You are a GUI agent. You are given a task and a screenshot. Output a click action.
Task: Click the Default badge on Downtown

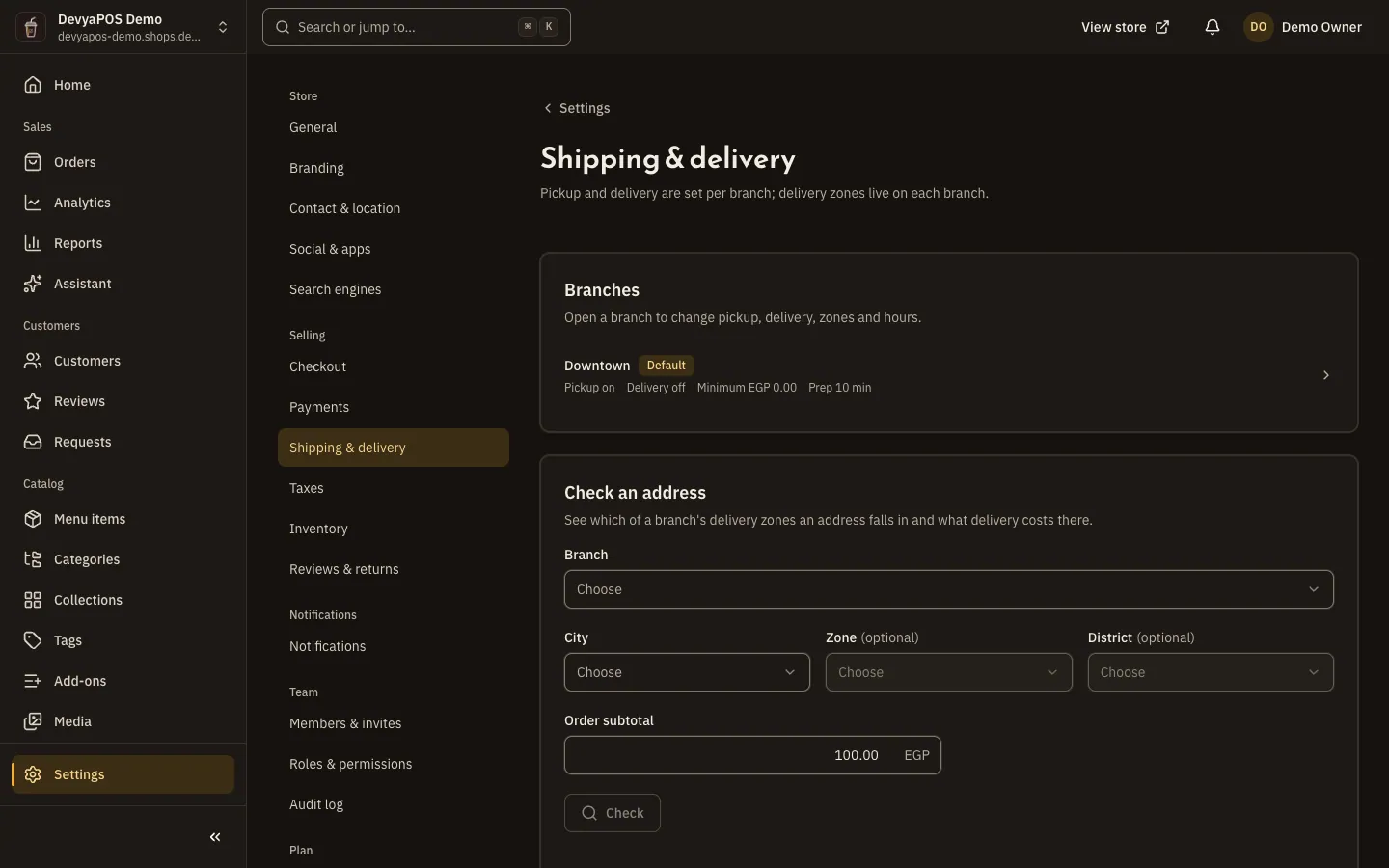pos(667,366)
